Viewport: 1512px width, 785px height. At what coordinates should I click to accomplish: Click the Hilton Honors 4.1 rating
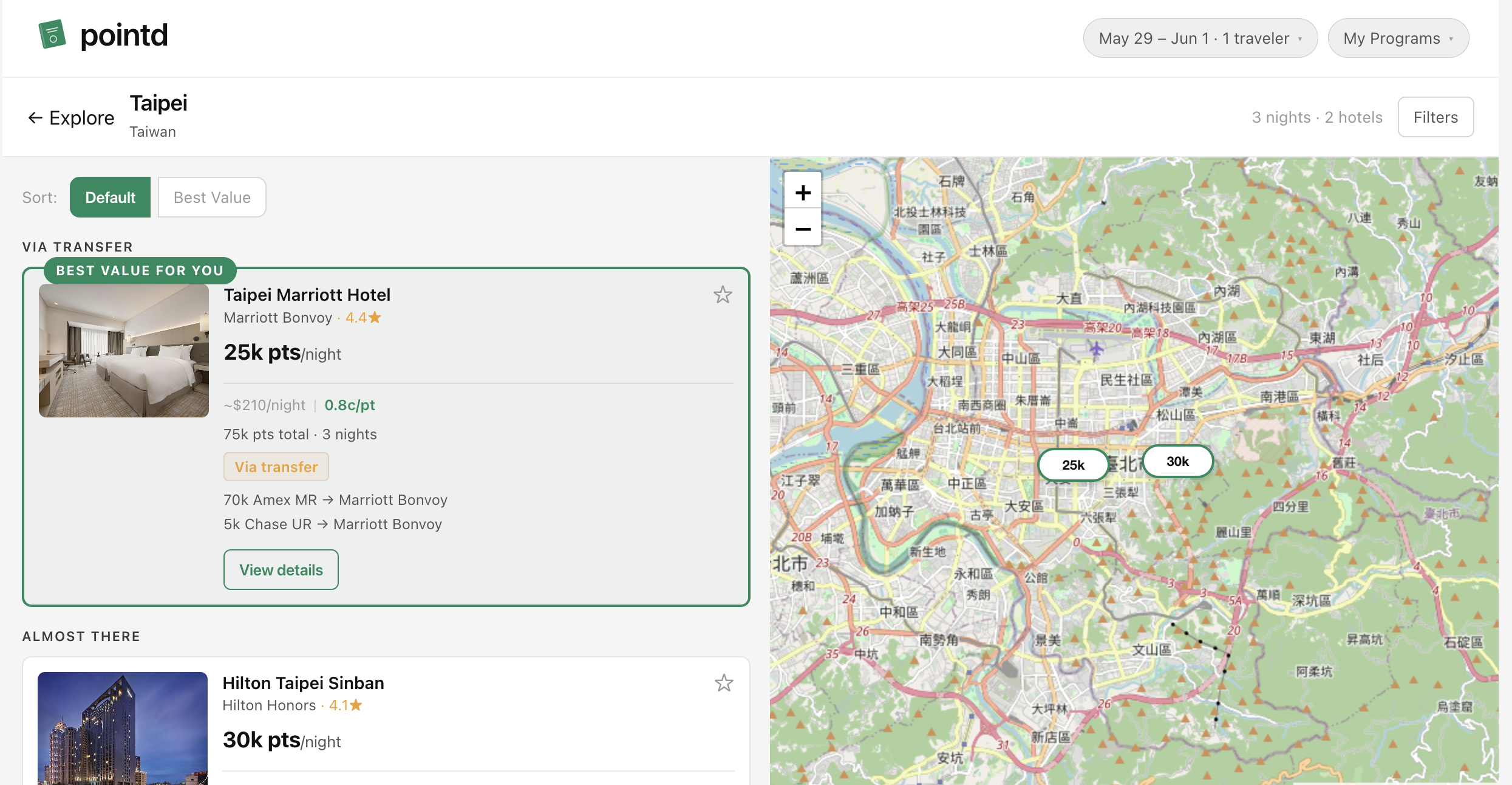tap(292, 705)
